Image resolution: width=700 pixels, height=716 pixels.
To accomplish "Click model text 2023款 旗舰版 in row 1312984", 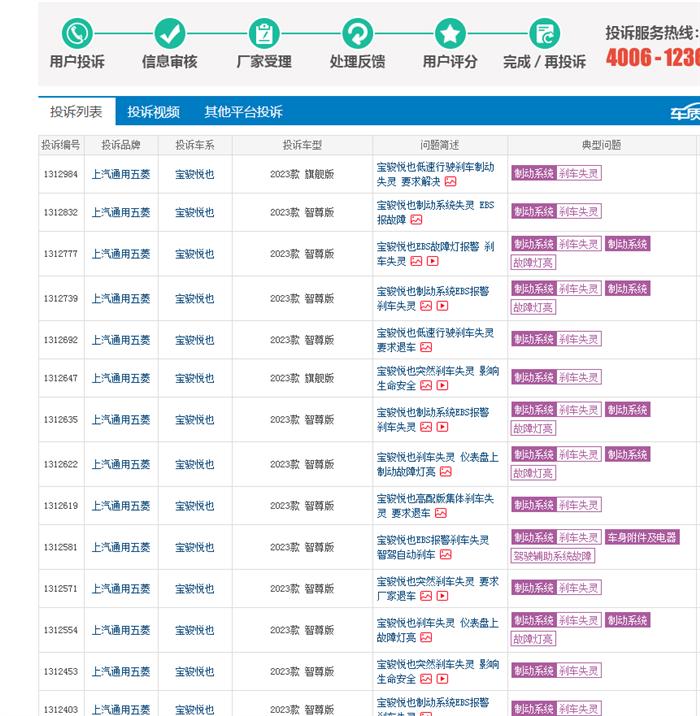I will pyautogui.click(x=302, y=174).
